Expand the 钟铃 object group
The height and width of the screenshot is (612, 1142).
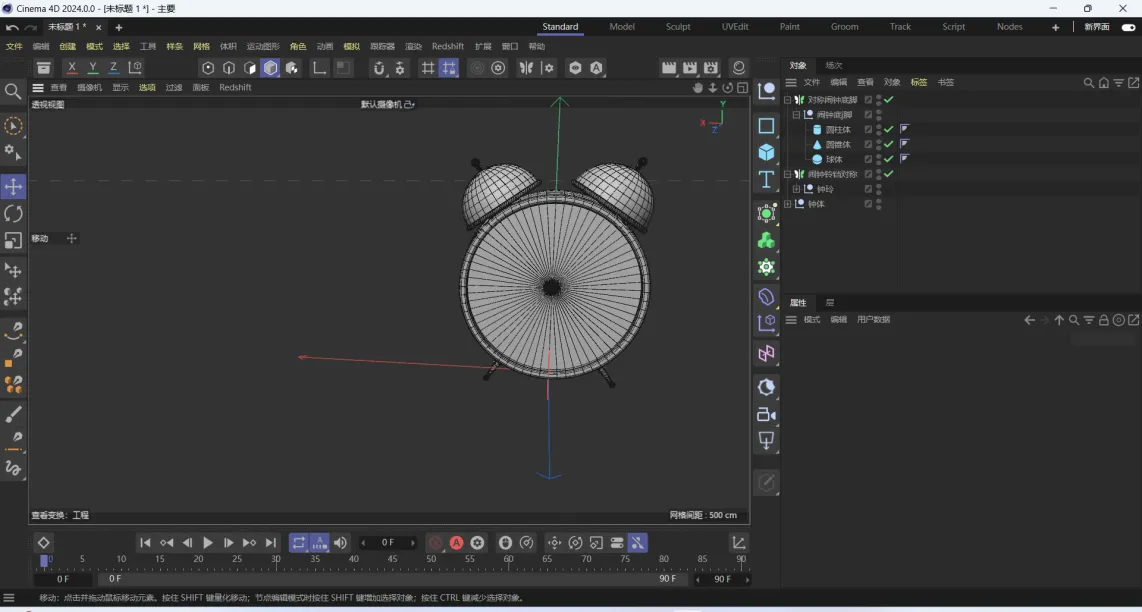point(797,189)
